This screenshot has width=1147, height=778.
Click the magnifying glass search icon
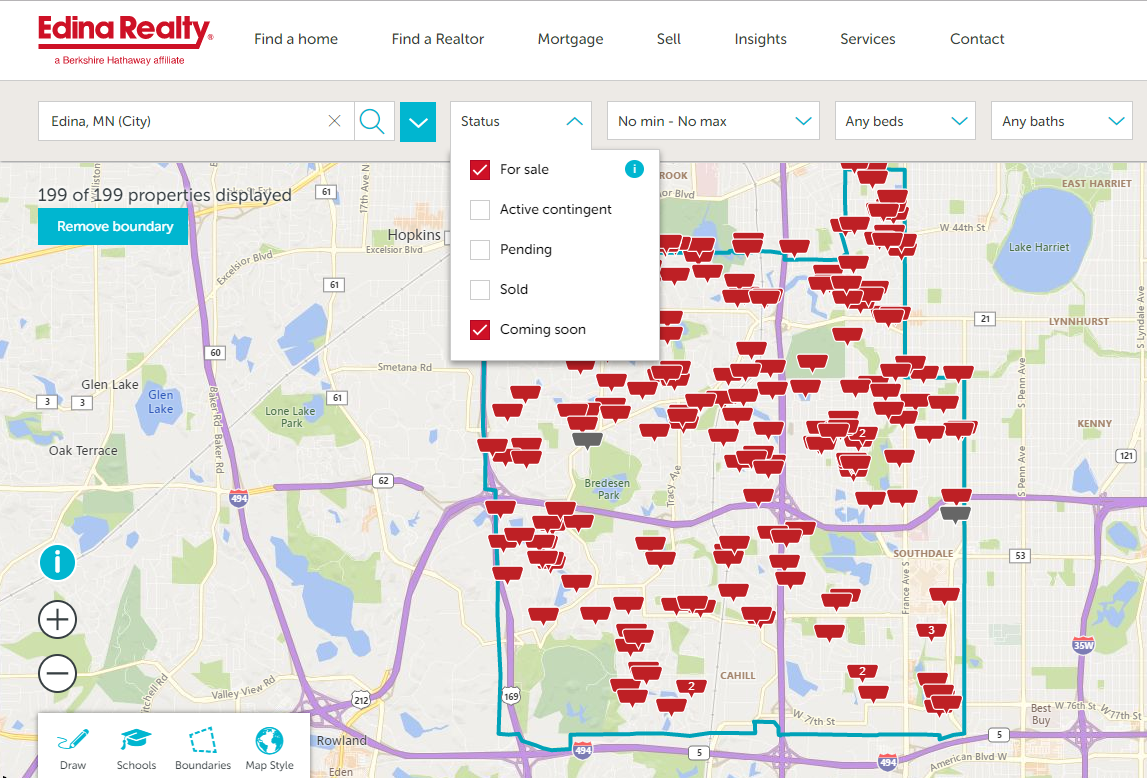pos(372,121)
